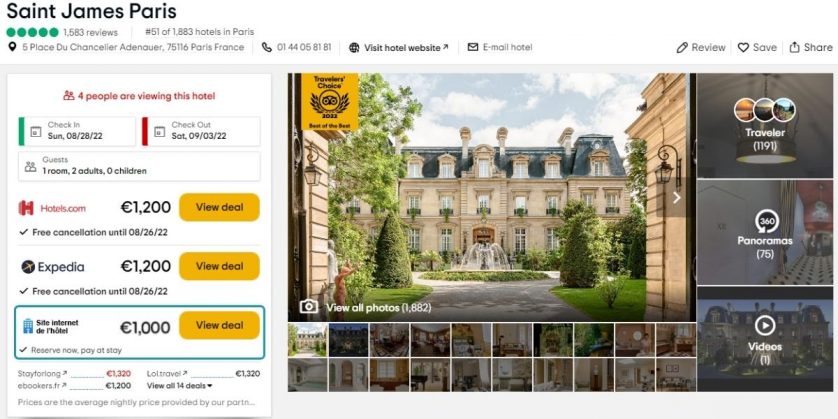838x419 pixels.
Task: Open the Check Out date picker
Action: point(201,131)
